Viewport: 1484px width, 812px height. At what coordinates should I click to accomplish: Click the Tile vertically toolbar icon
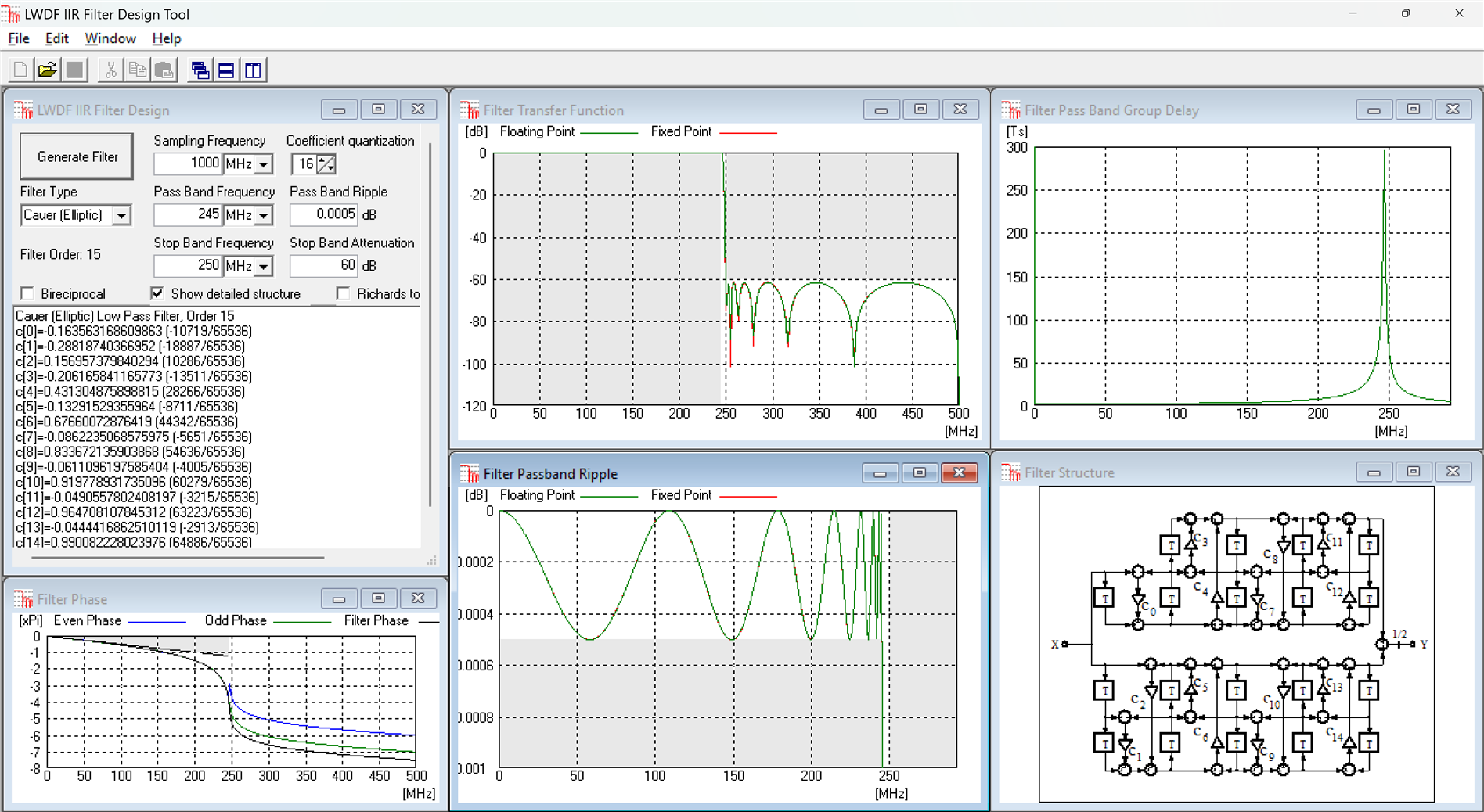pyautogui.click(x=254, y=70)
